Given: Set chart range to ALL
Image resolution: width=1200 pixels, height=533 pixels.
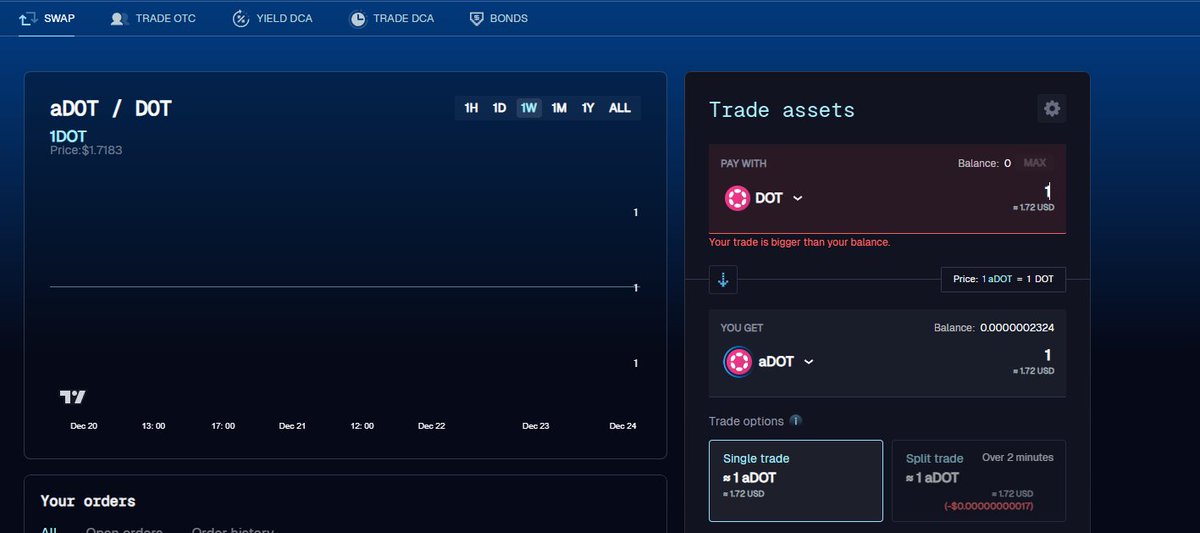Looking at the screenshot, I should coord(620,108).
